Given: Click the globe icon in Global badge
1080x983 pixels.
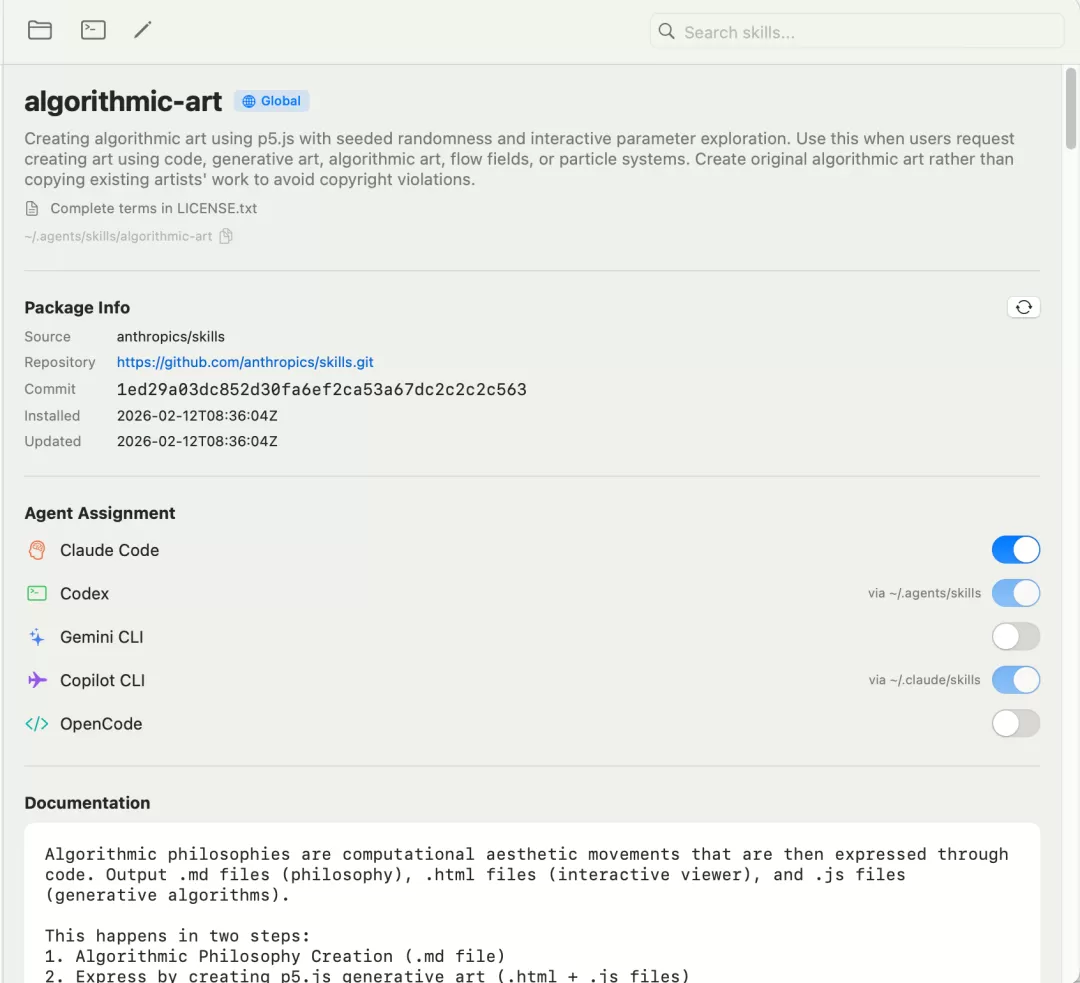Looking at the screenshot, I should 249,101.
